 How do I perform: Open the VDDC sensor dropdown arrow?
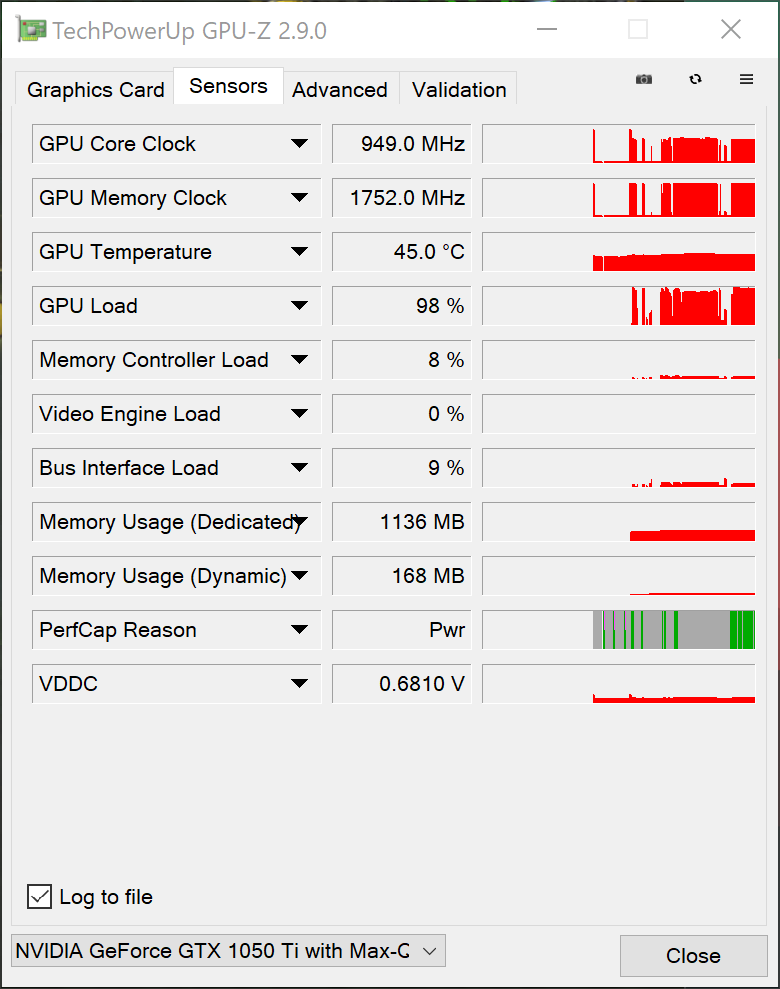299,684
